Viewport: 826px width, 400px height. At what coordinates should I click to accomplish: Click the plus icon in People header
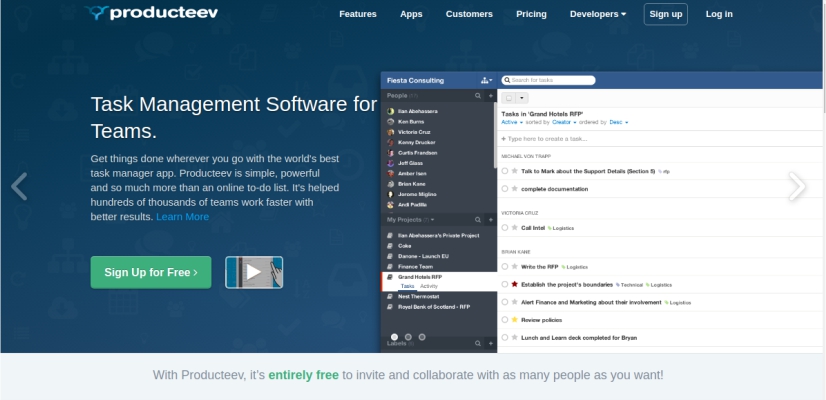(490, 96)
